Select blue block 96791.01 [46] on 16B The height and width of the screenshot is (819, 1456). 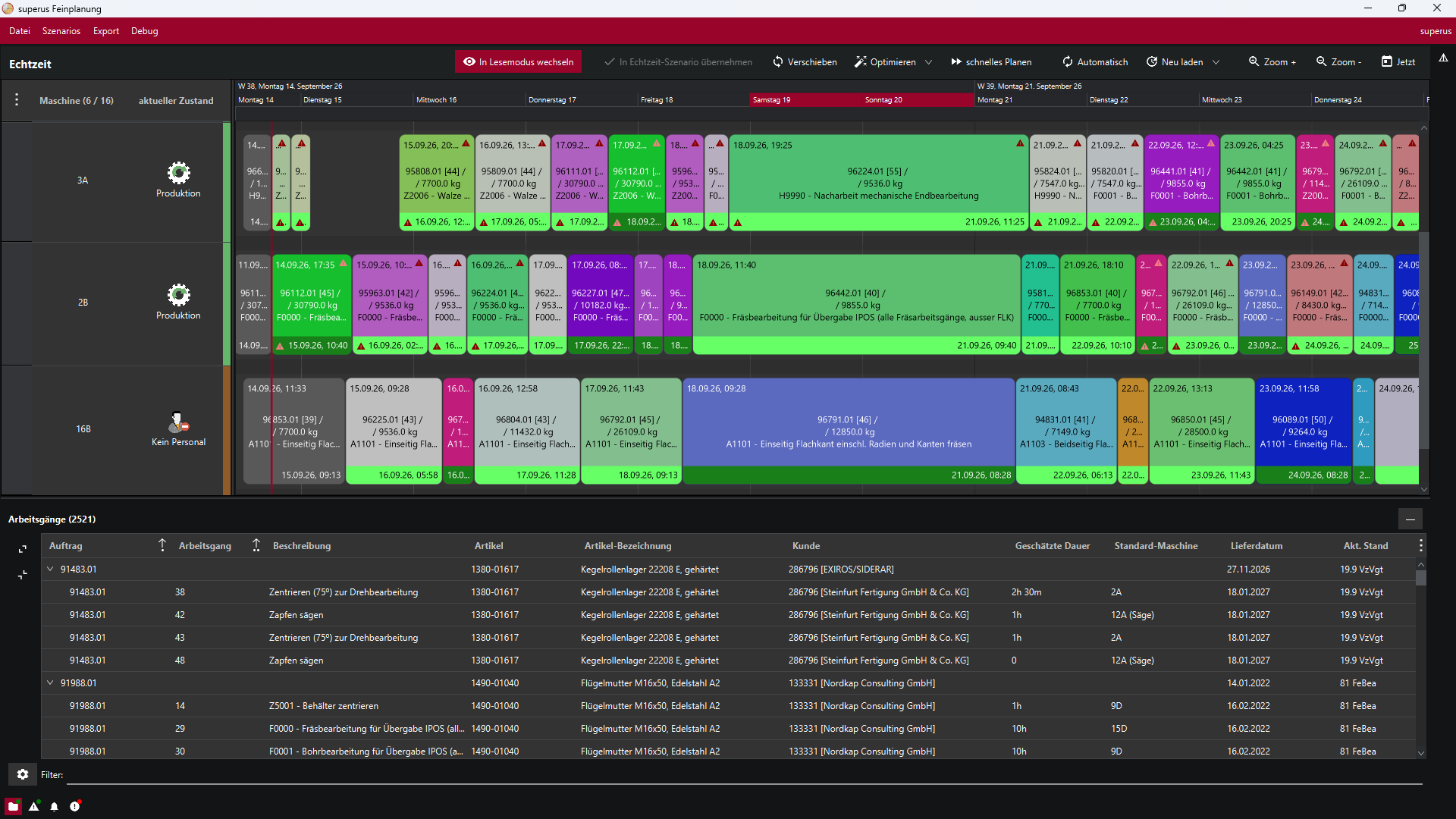coord(849,431)
